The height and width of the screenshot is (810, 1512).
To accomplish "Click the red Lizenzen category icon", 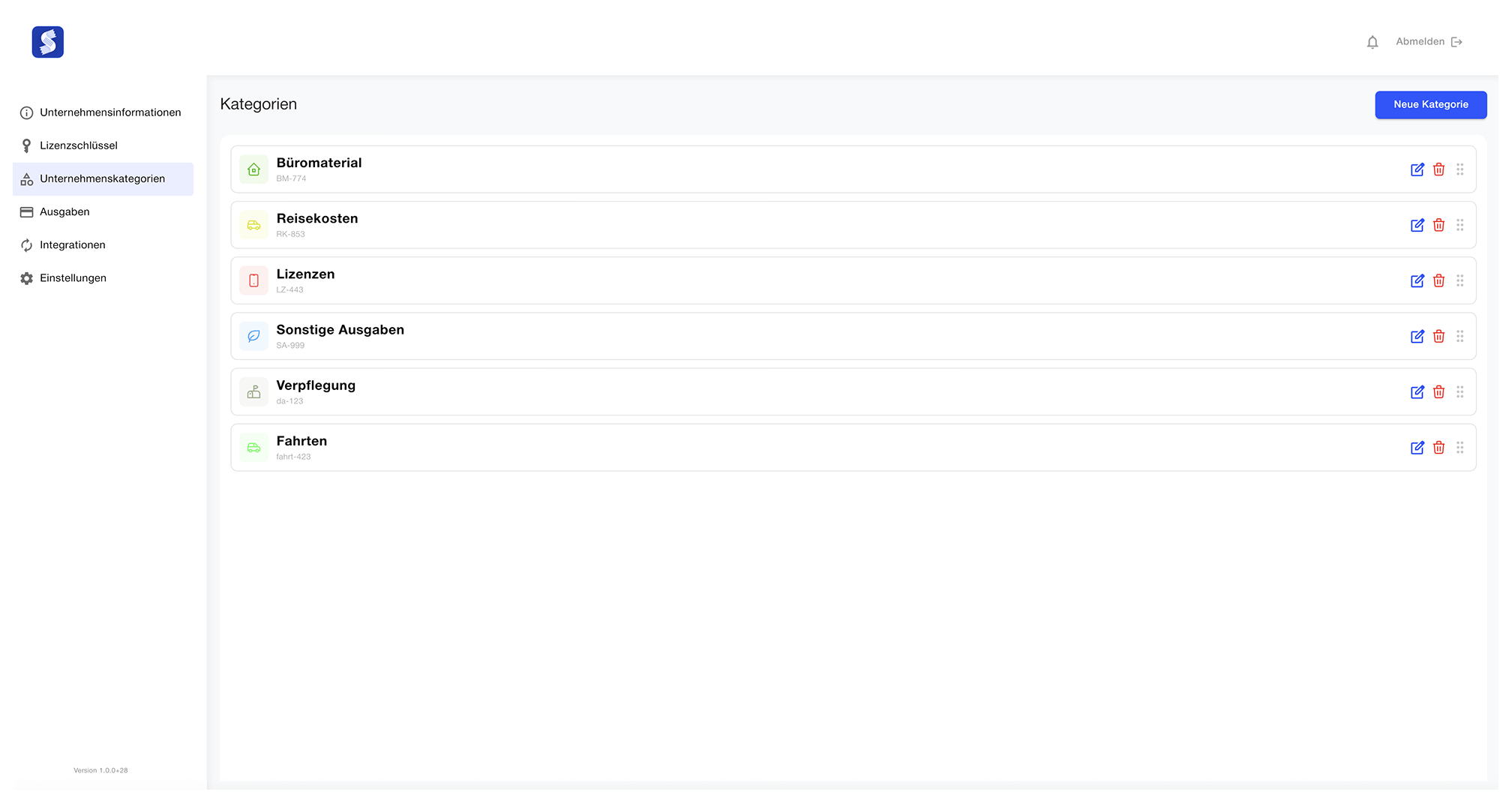I will (x=253, y=280).
